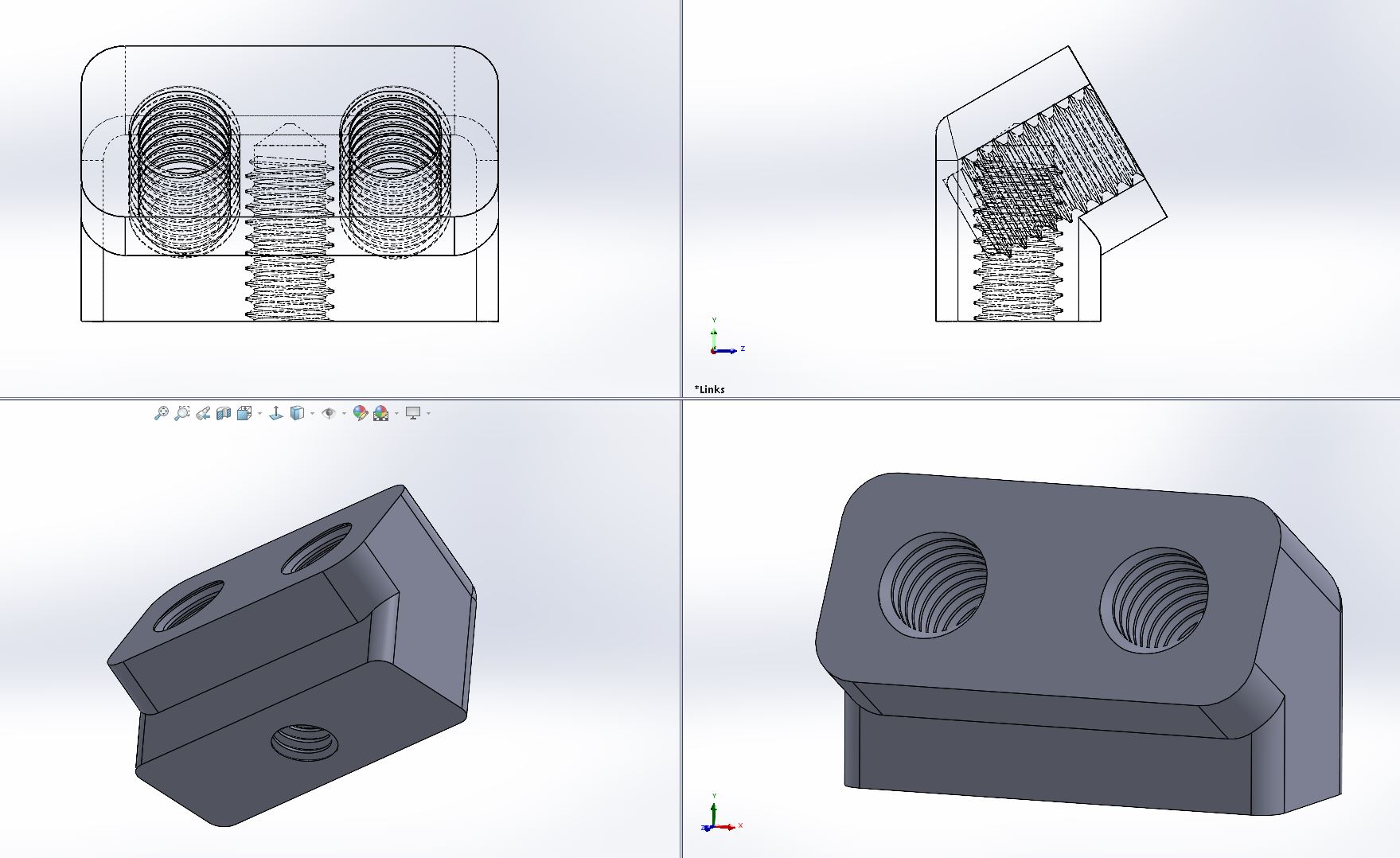
Task: Open Edit Appearance color ball icon
Action: pyautogui.click(x=360, y=413)
